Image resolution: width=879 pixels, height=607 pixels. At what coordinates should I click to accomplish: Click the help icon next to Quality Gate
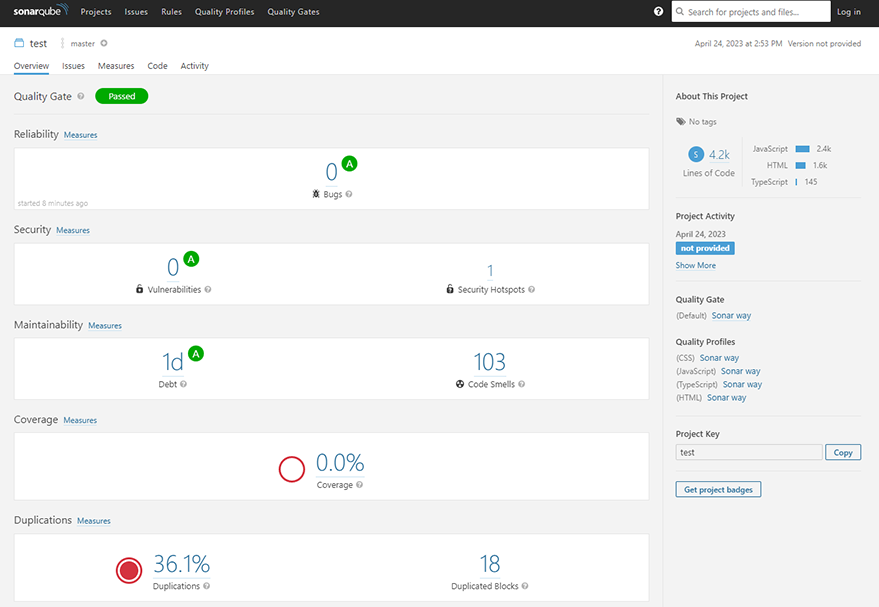click(81, 96)
